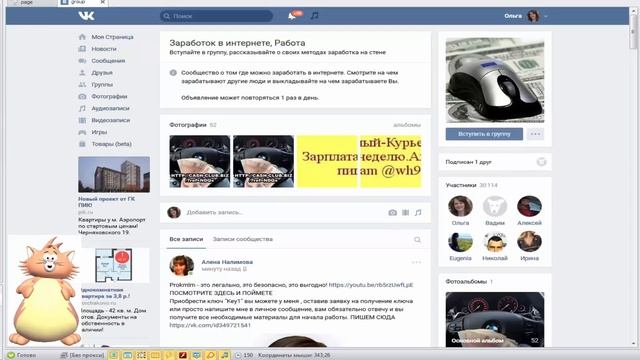Open the альбомы link in photos block
640x360 pixels.
407,125
